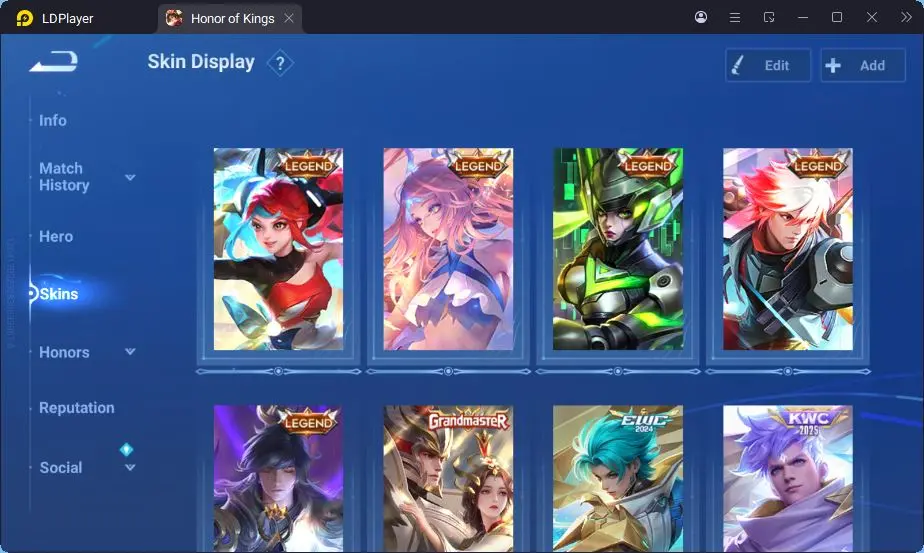This screenshot has width=924, height=553.
Task: Expand the Honors chevron
Action: (130, 351)
